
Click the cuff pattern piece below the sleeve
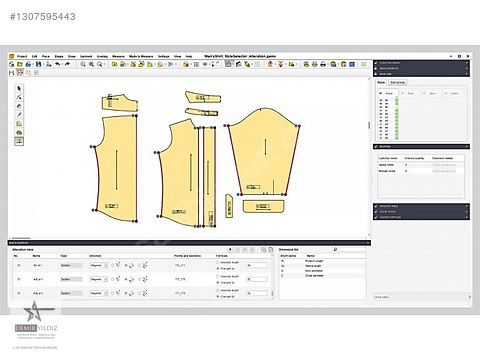click(263, 206)
